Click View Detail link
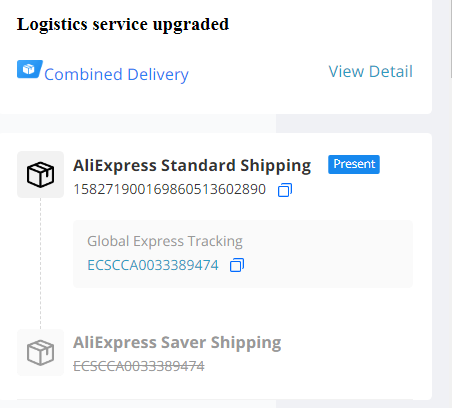The width and height of the screenshot is (452, 408). tap(371, 71)
